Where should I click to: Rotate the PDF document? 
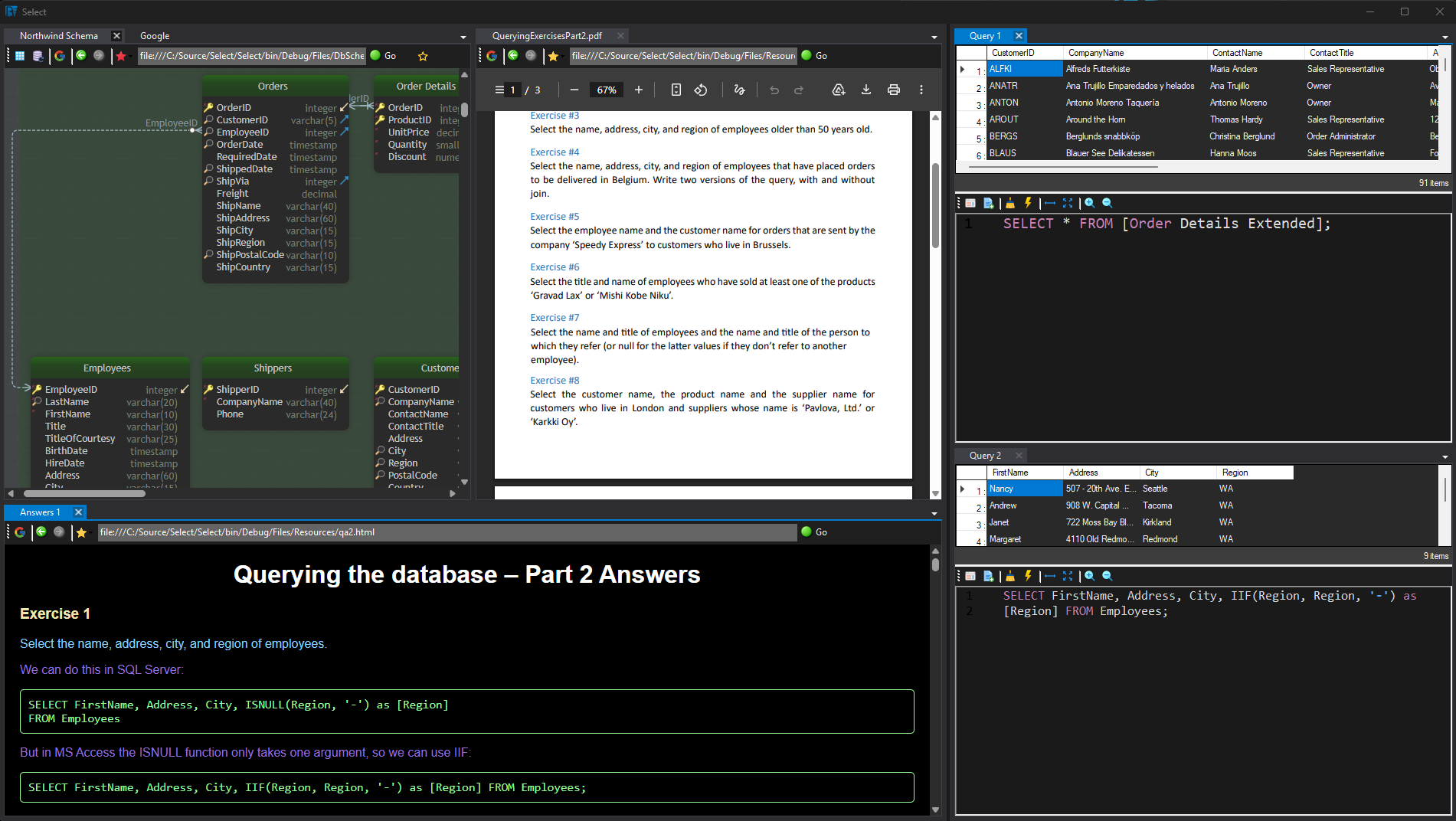(701, 90)
